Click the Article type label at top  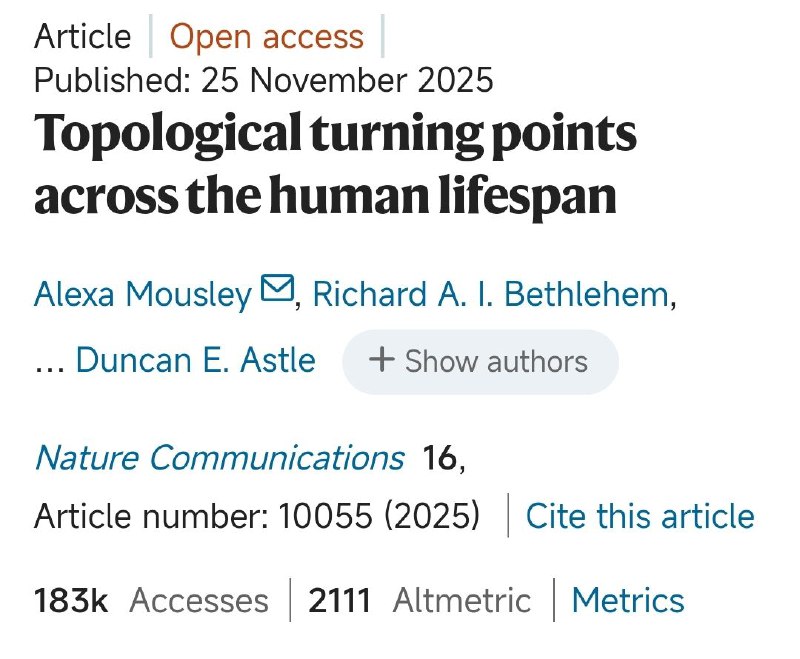[x=82, y=37]
